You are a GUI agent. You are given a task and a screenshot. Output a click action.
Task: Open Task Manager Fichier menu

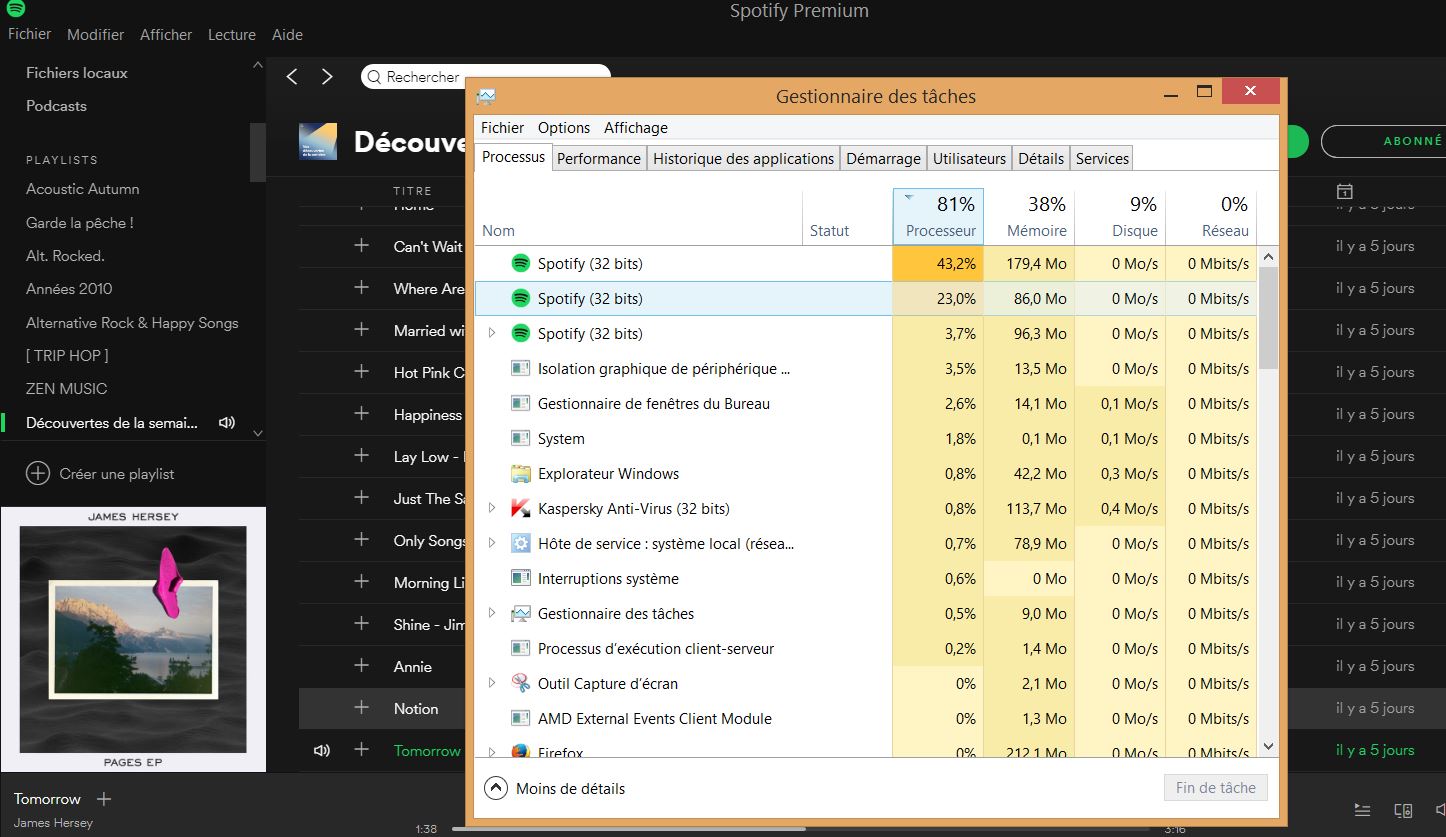[x=502, y=128]
